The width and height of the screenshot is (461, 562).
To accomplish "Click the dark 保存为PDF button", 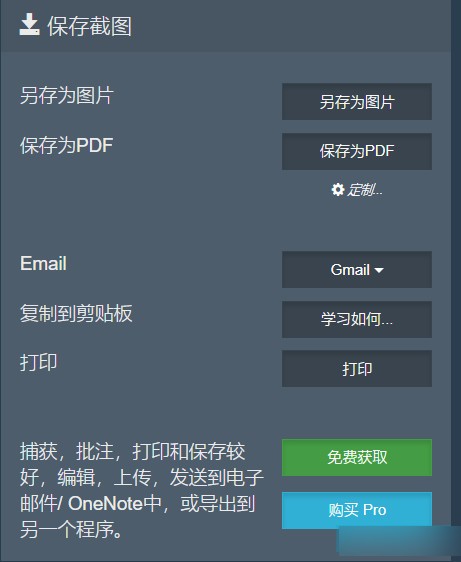I will 357,151.
